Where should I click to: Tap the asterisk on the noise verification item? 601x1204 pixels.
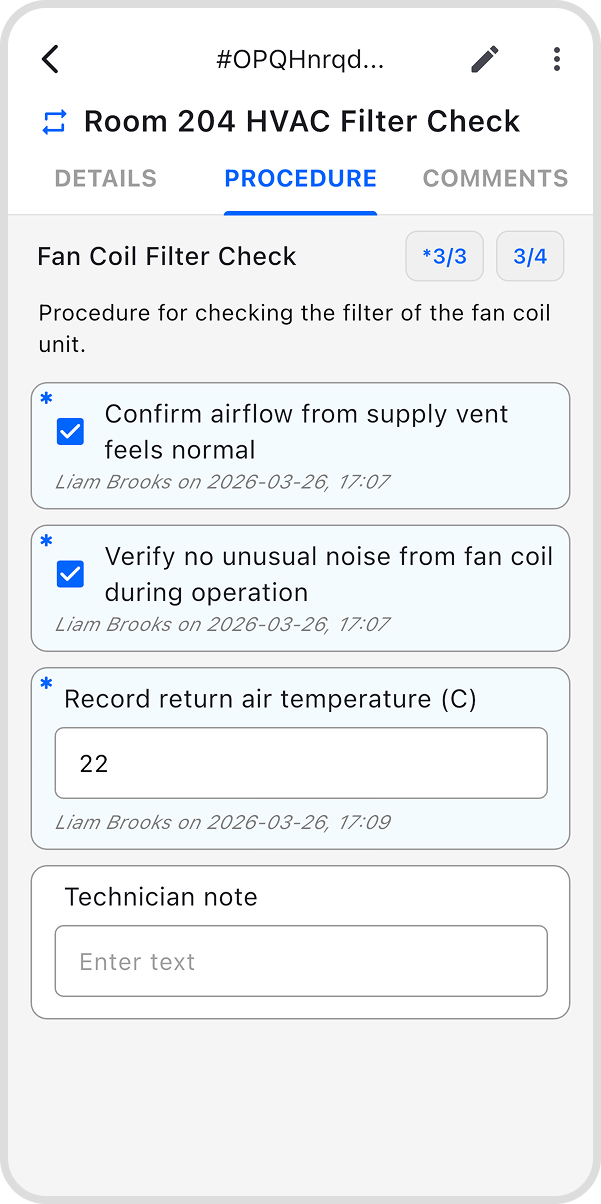pyautogui.click(x=45, y=541)
